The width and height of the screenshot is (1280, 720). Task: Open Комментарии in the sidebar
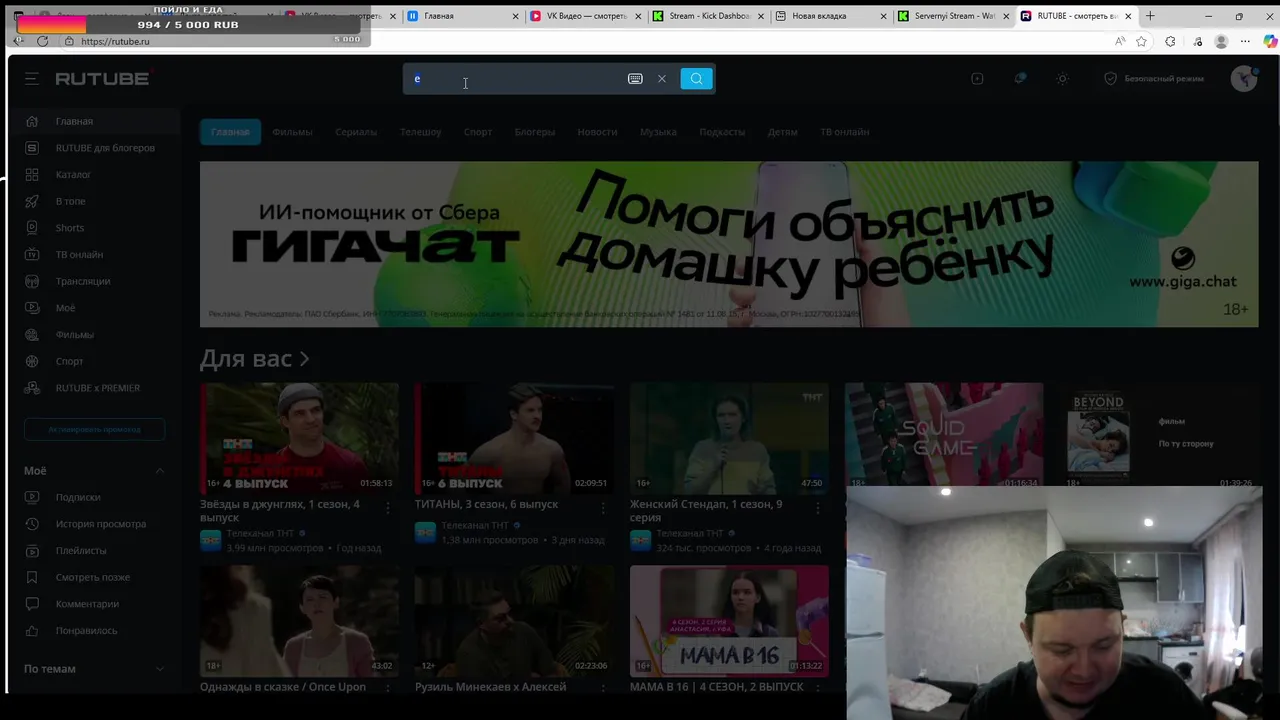[x=94, y=604]
